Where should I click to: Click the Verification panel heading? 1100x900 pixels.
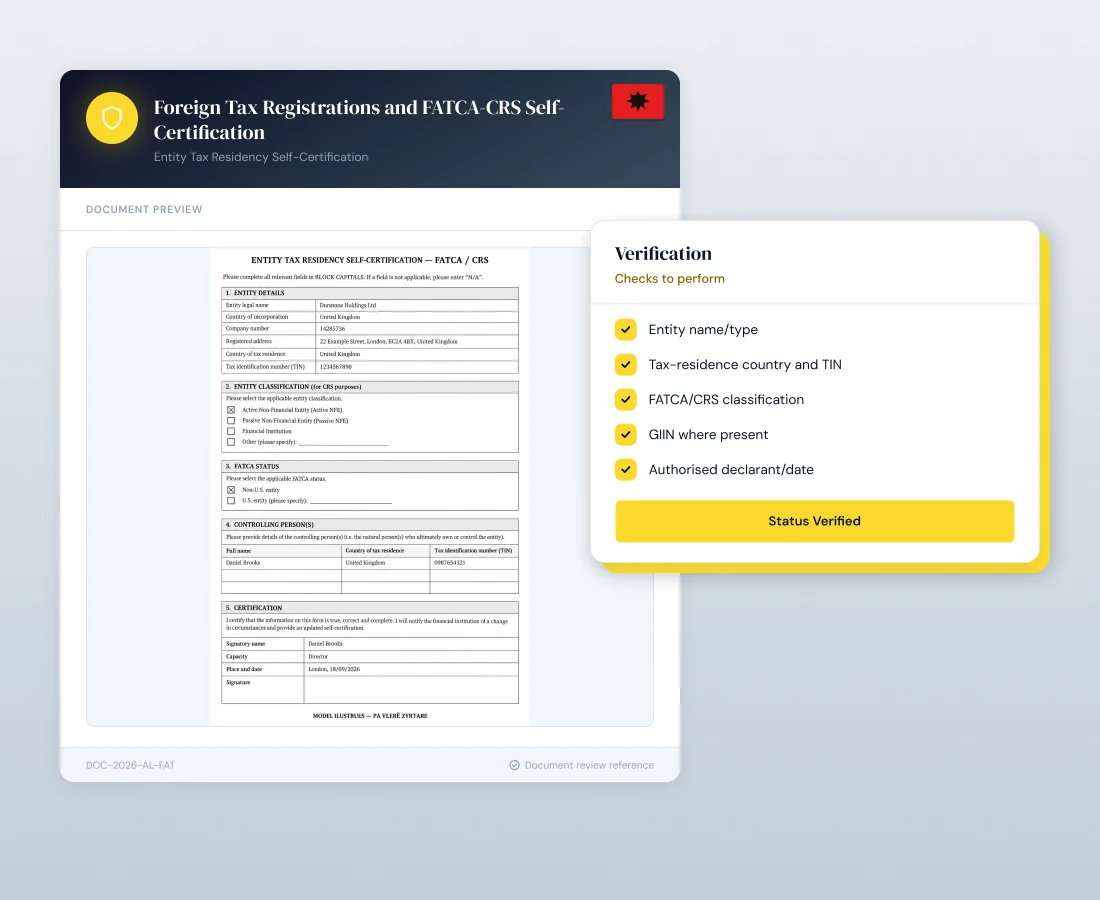[663, 253]
